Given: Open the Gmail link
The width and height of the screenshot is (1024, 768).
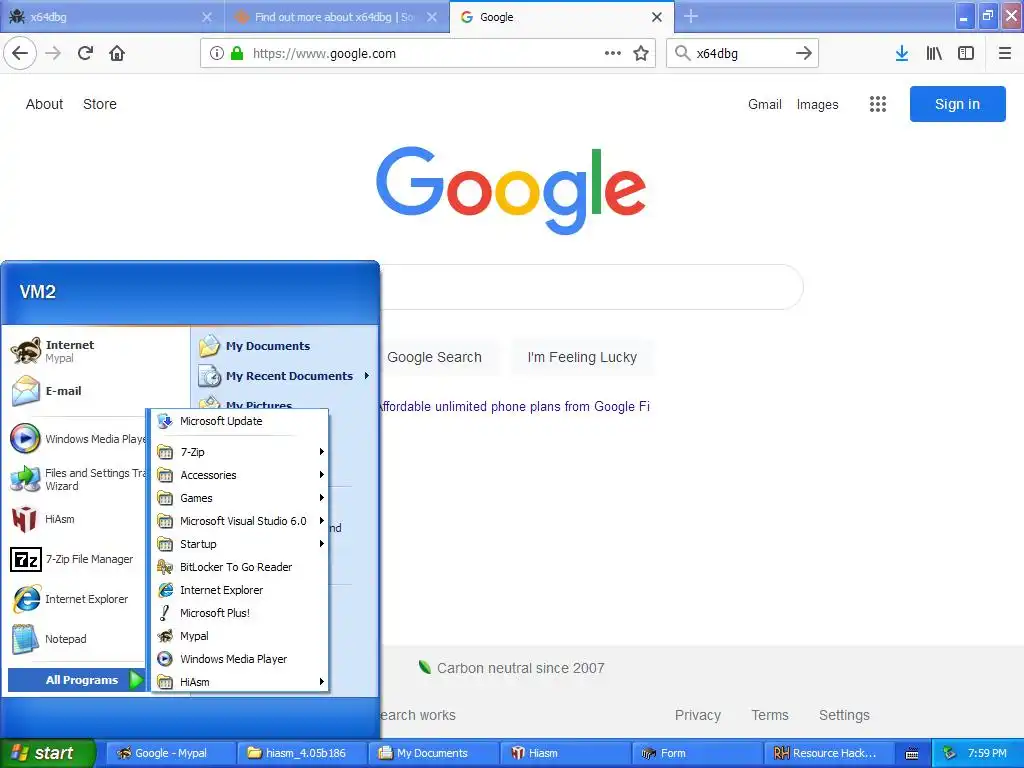Looking at the screenshot, I should pyautogui.click(x=765, y=104).
